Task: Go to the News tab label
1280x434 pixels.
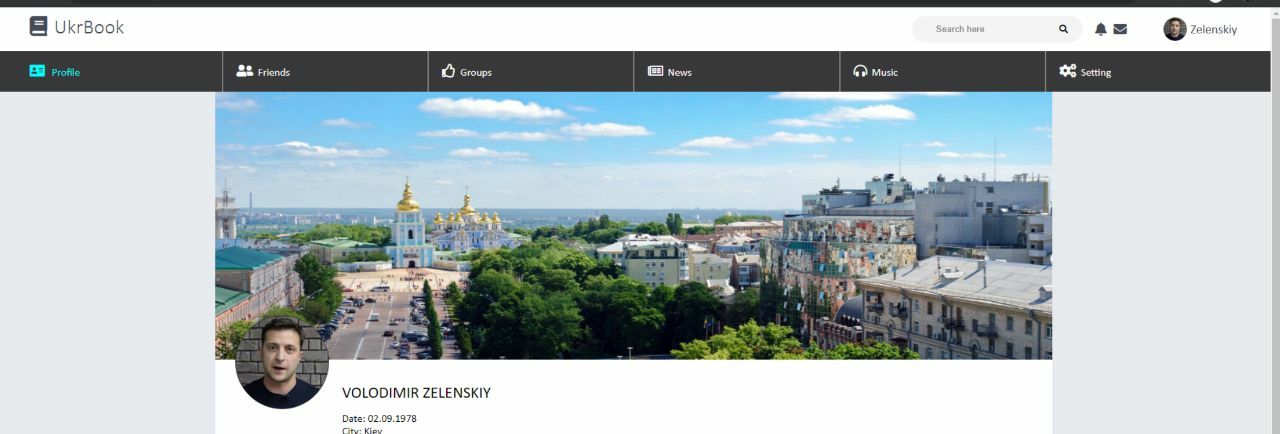Action: pos(680,72)
